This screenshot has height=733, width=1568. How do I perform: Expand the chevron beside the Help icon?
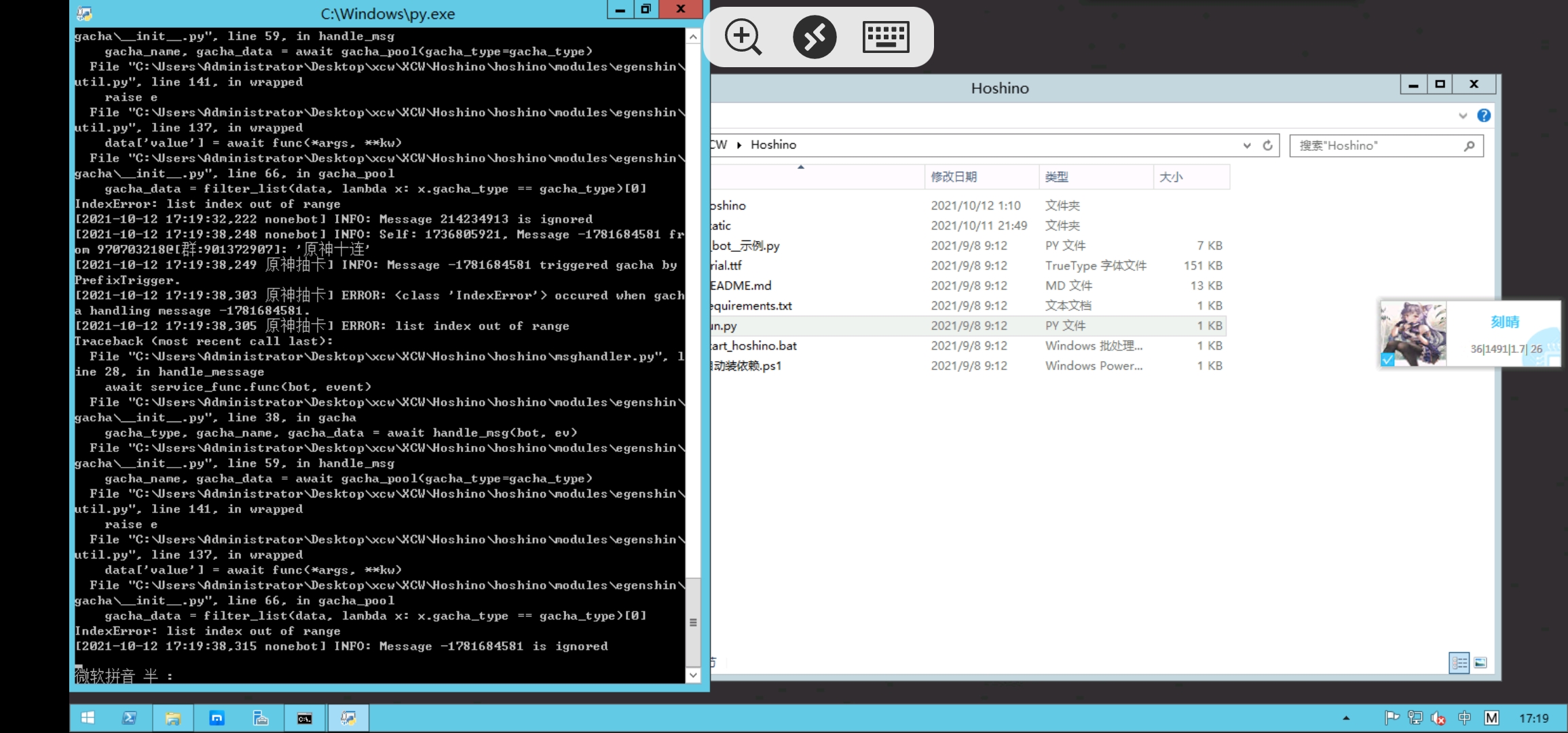[x=1462, y=115]
